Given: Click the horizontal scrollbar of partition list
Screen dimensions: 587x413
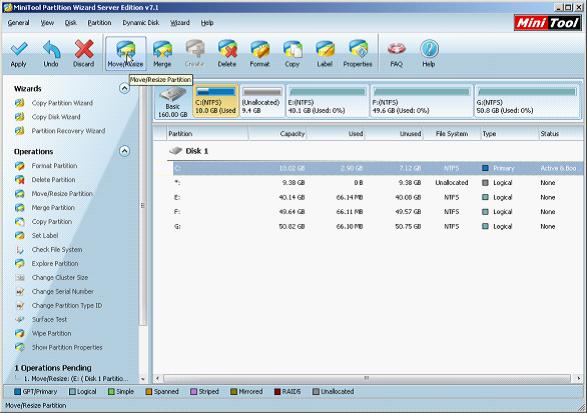Looking at the screenshot, I should point(367,378).
